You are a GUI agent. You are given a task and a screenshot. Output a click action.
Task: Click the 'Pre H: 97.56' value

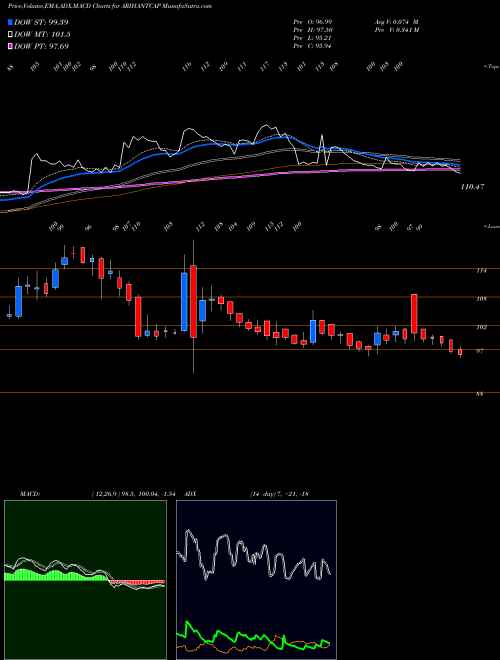pos(312,30)
